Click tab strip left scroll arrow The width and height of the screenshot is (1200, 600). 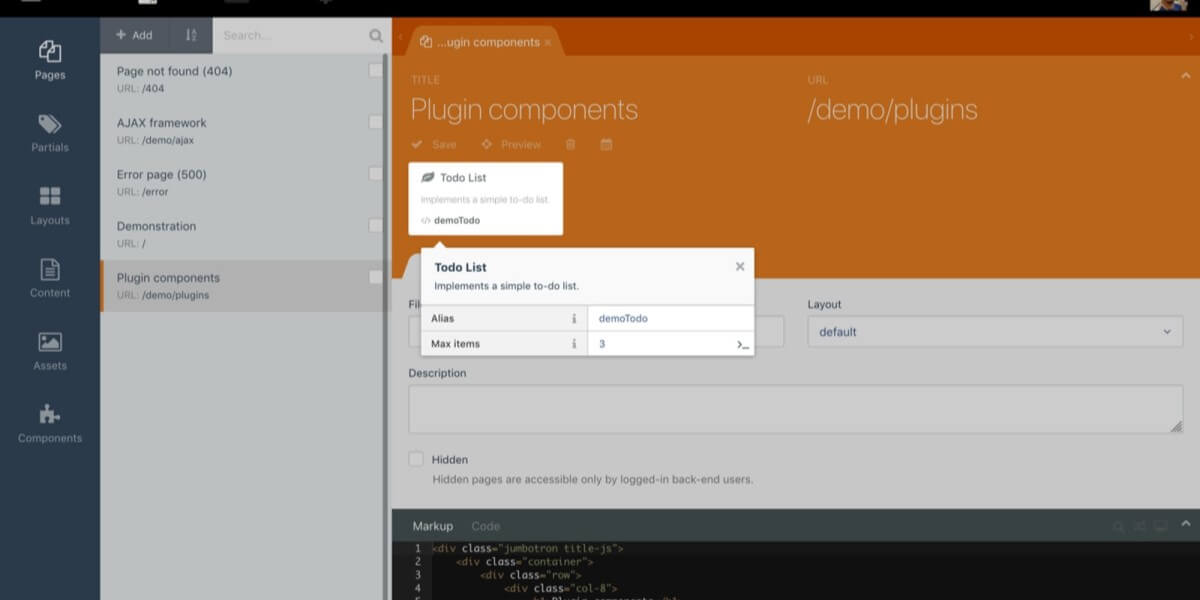pos(400,37)
